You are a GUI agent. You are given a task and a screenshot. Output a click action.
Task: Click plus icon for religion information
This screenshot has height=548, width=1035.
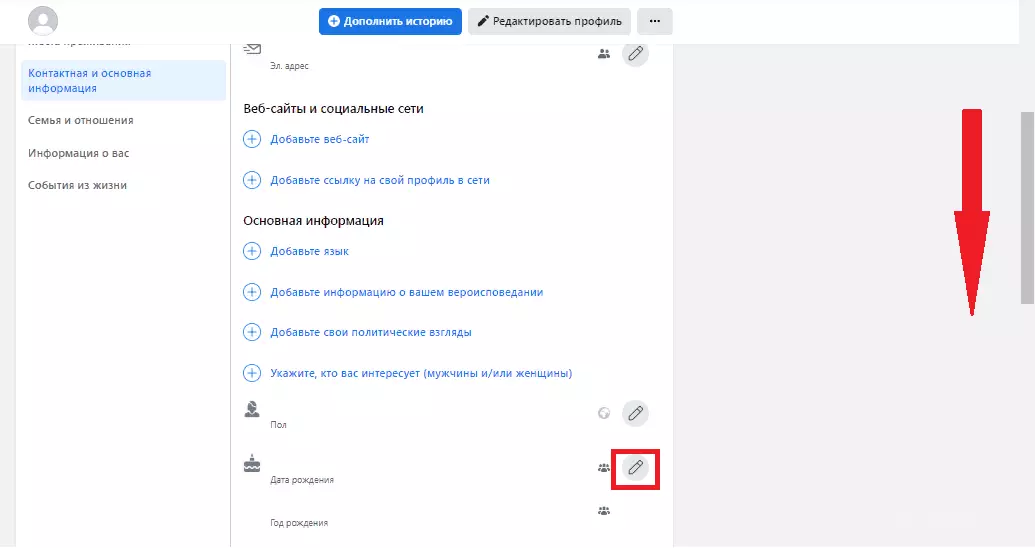(x=252, y=292)
